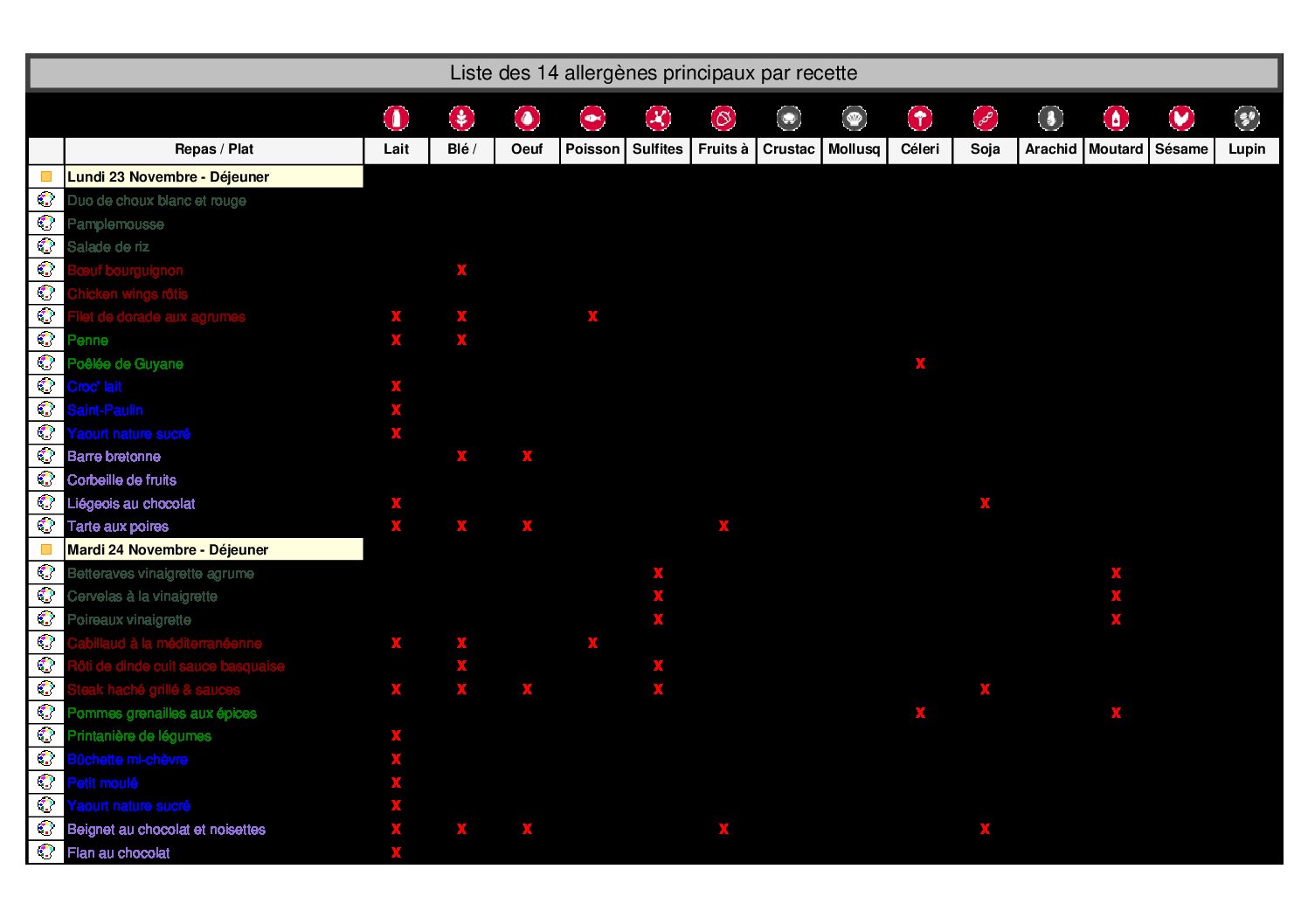Viewport: 1308px width, 924px height.
Task: Click the 'Repas / Plat' column header
Action: [x=214, y=149]
